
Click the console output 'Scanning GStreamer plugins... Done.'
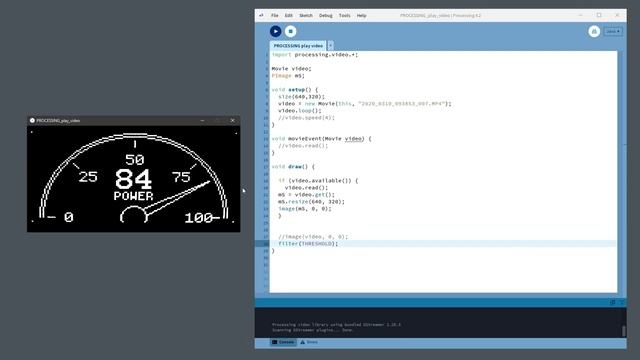tap(313, 330)
